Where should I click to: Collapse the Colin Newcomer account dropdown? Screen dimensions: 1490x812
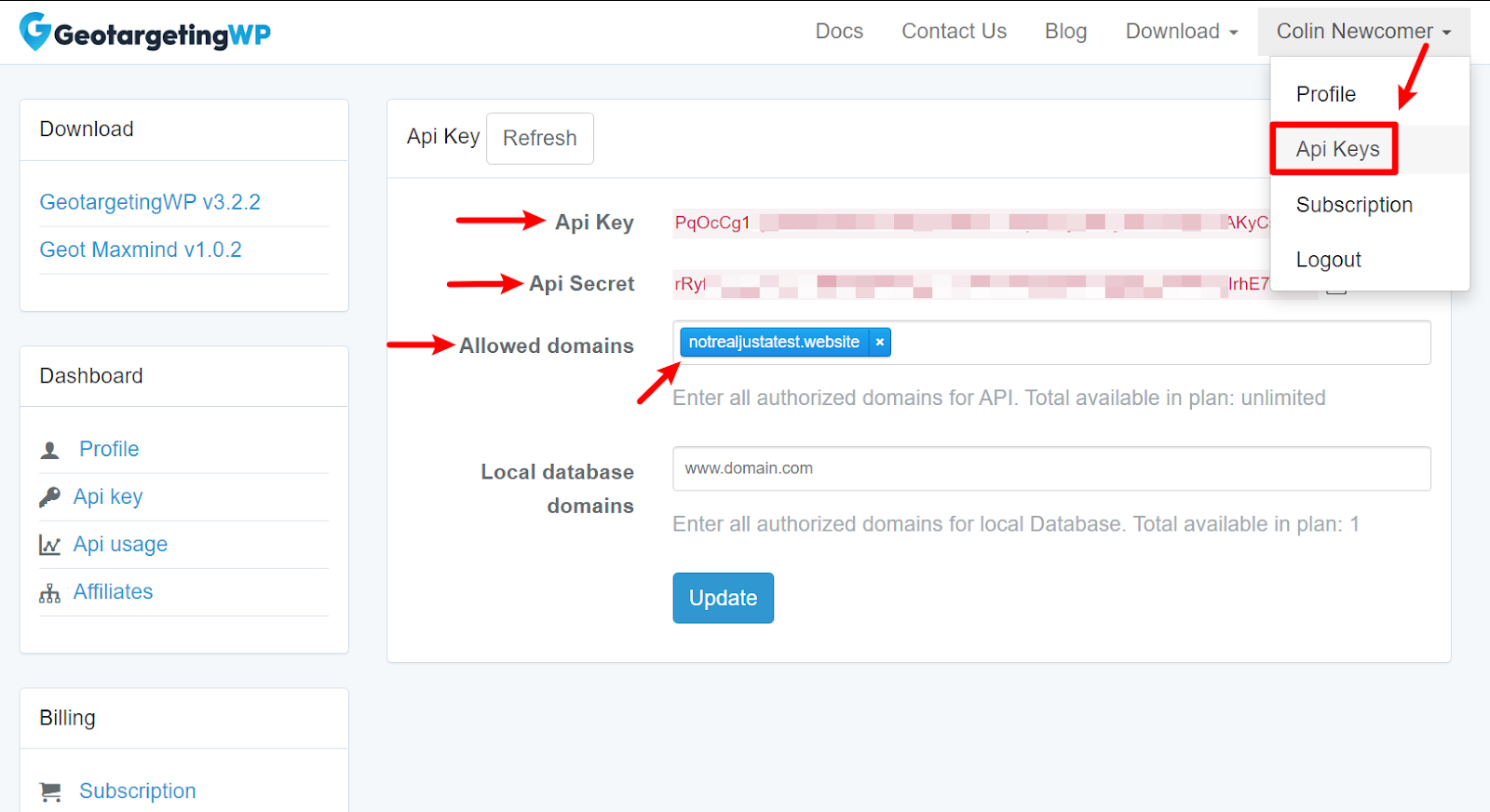[1363, 32]
